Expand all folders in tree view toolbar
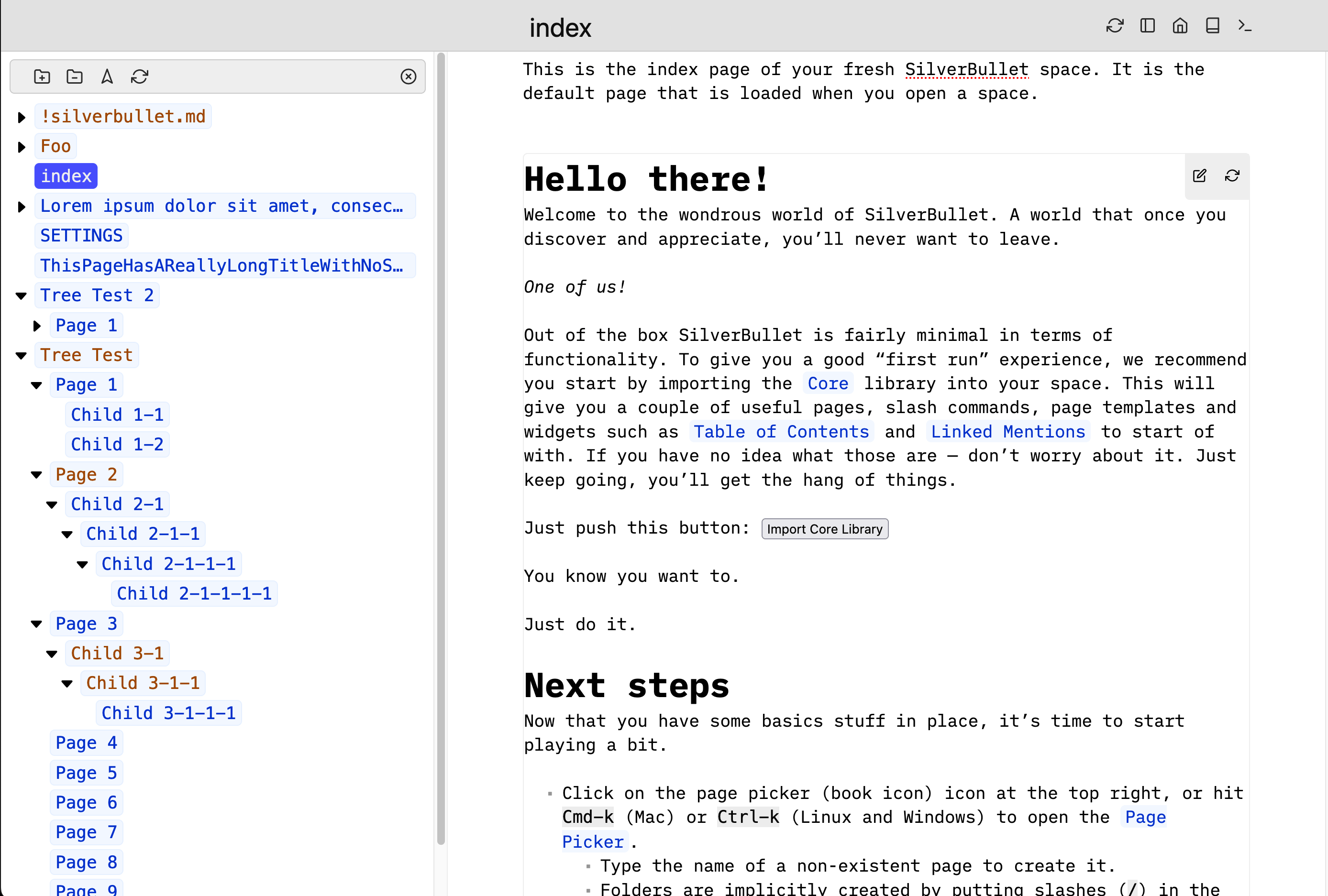The height and width of the screenshot is (896, 1328). [42, 76]
